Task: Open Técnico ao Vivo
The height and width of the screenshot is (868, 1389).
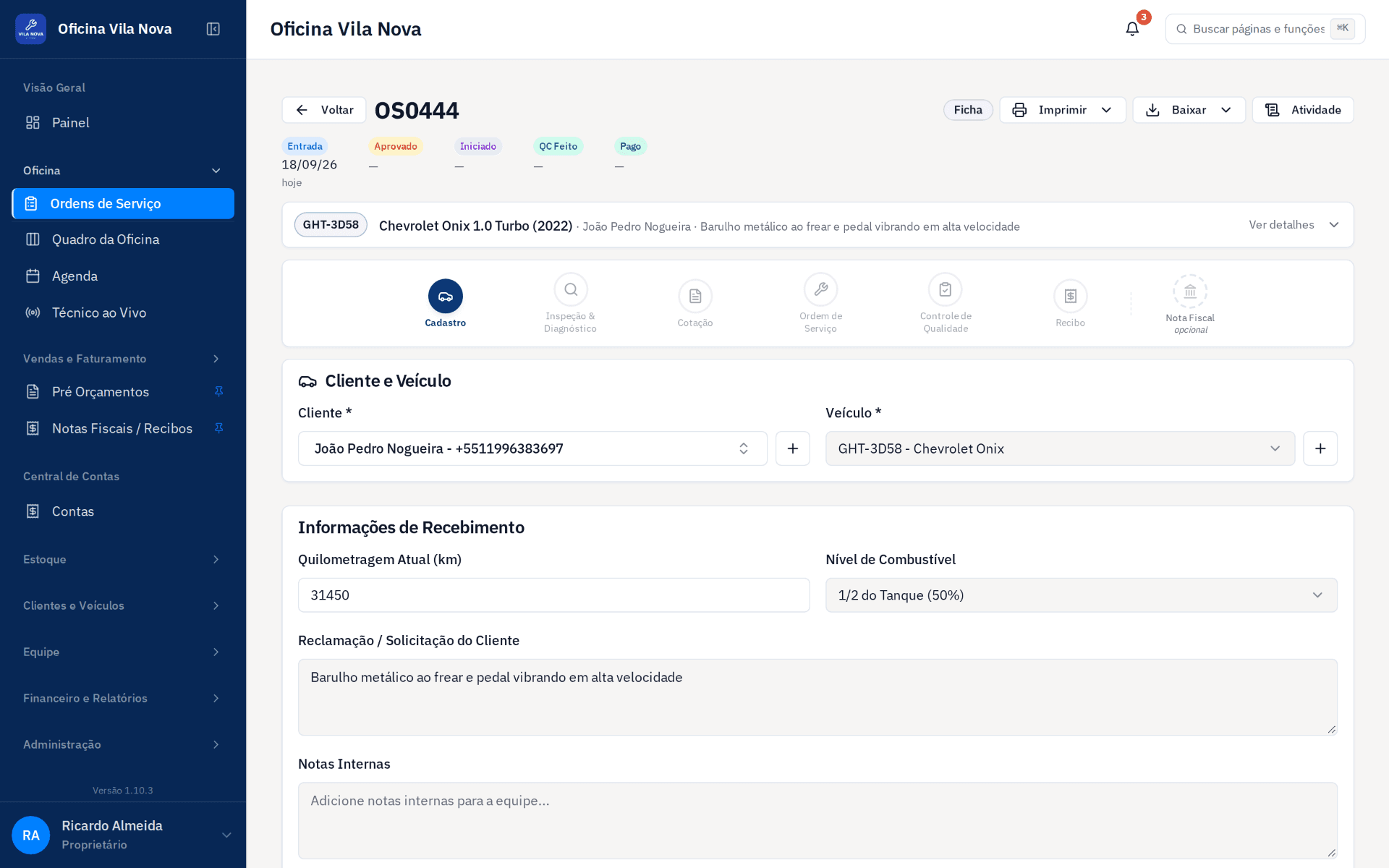Action: 123,312
